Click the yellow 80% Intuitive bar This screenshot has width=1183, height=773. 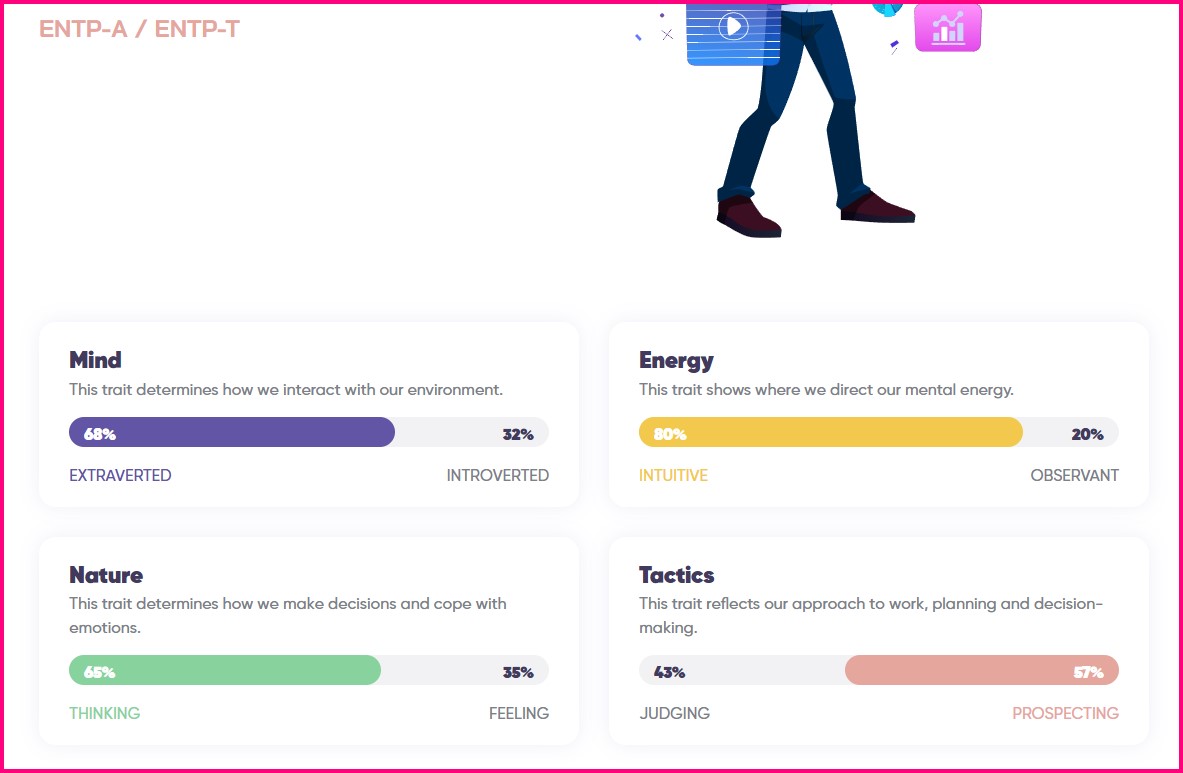[830, 432]
